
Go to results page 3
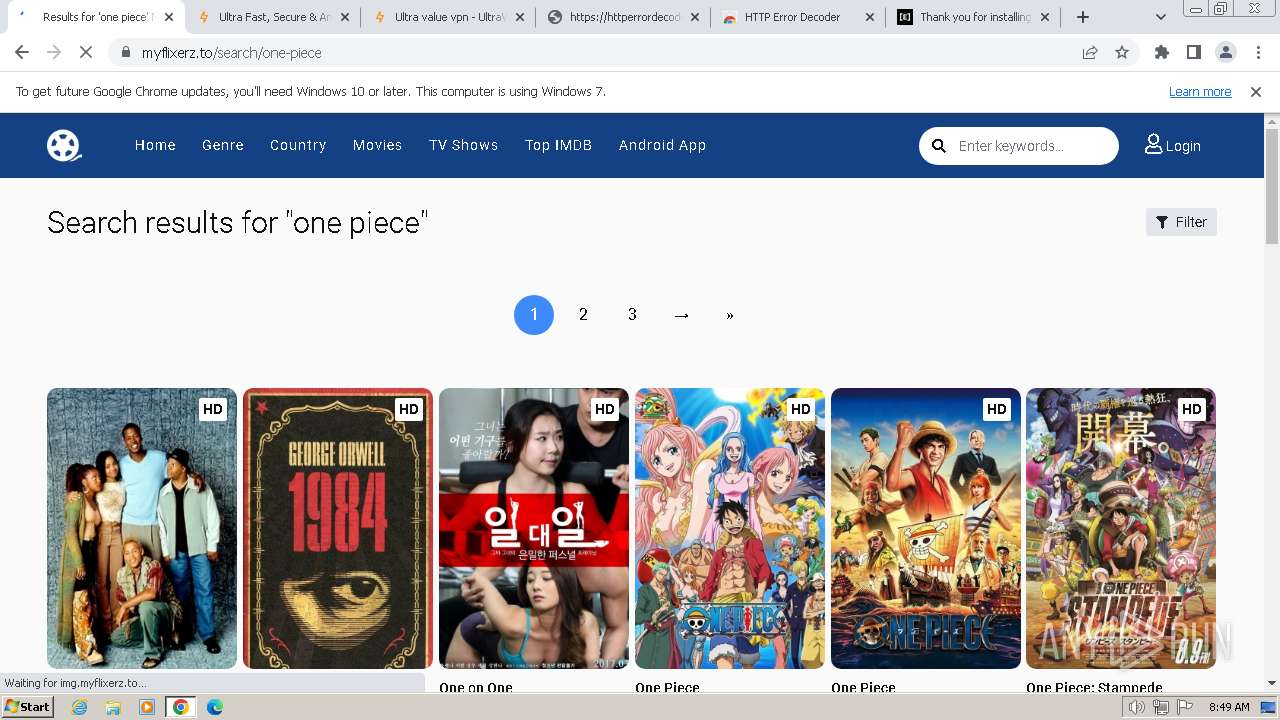632,315
